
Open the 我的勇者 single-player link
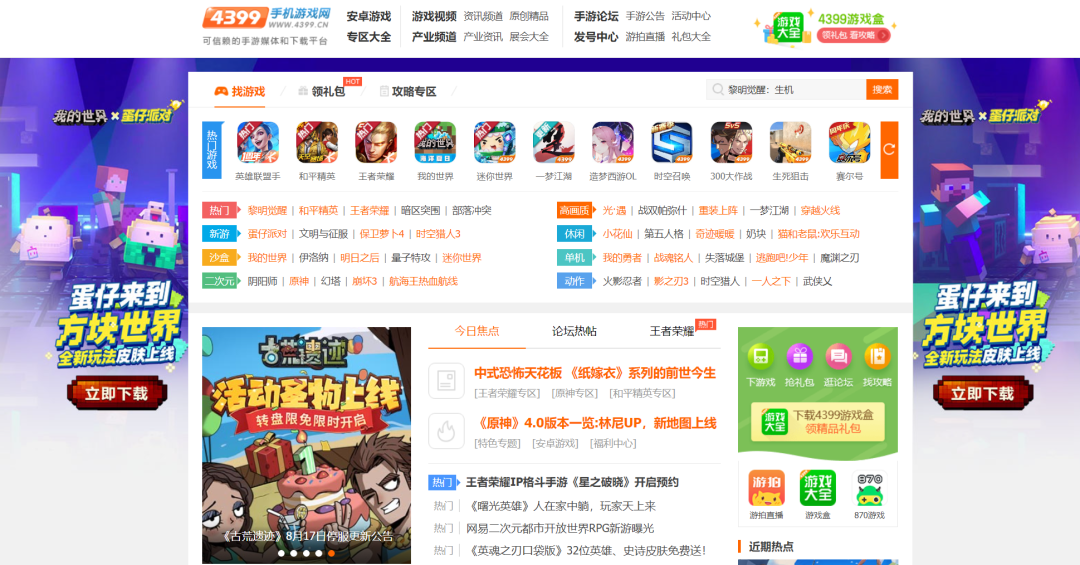click(x=622, y=258)
